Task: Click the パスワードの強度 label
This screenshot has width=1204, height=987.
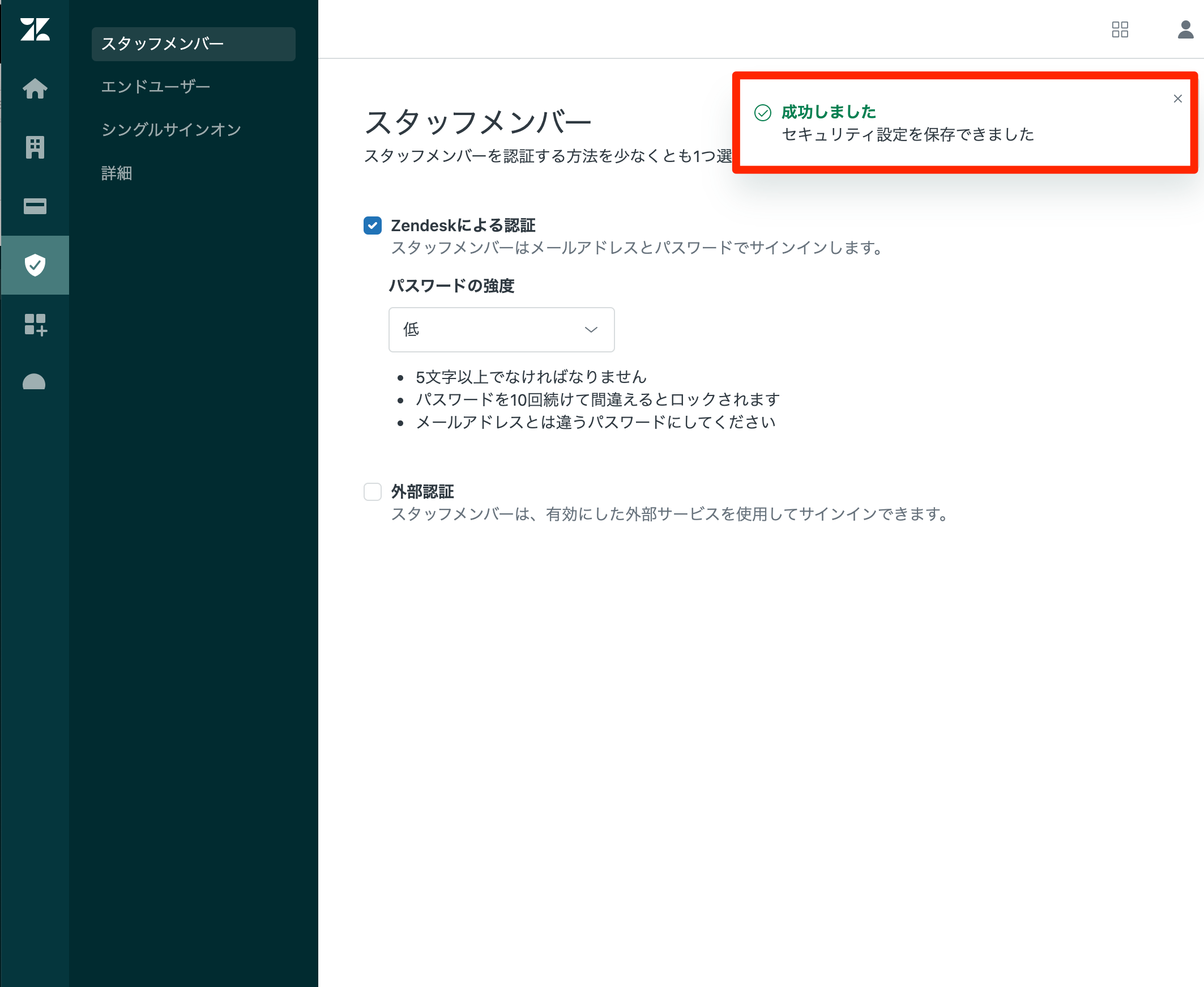Action: pos(452,286)
